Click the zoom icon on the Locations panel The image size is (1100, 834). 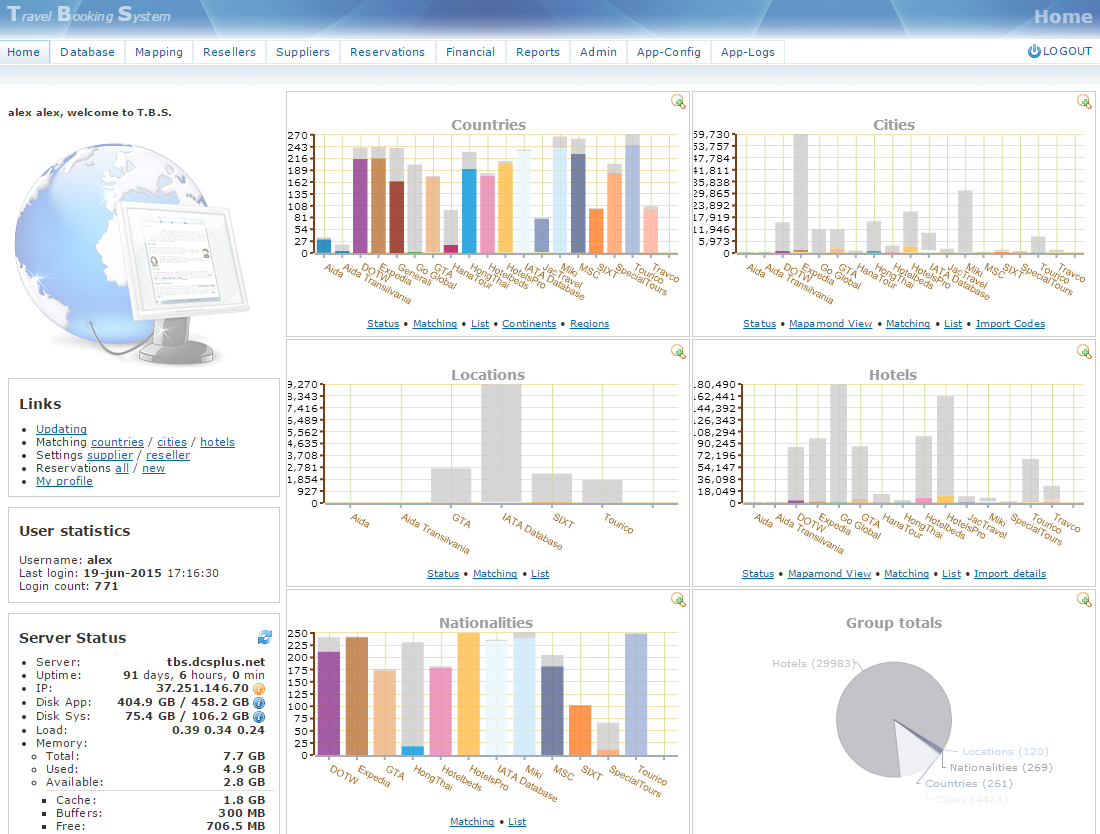pos(678,351)
